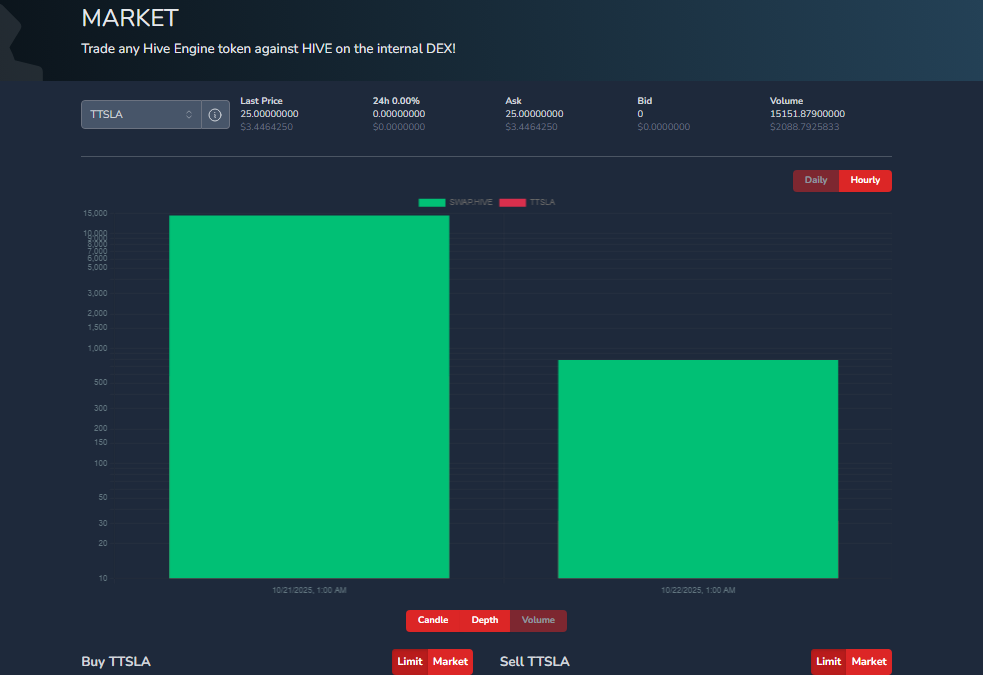Choose Limit order under Buy TTSLA
This screenshot has width=983, height=675.
coord(410,661)
